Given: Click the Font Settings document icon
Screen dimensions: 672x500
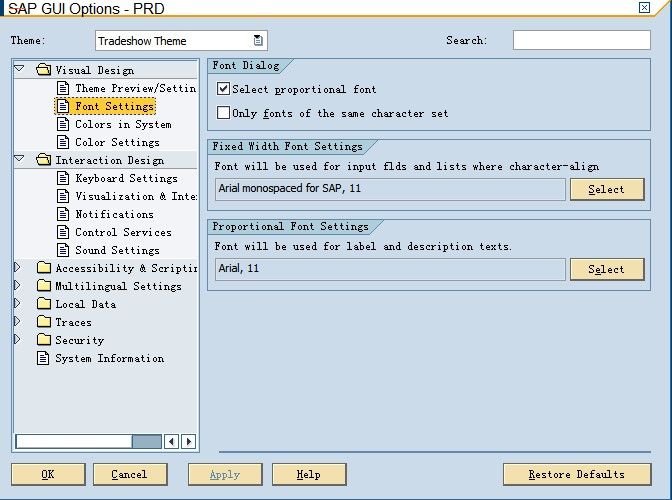Looking at the screenshot, I should pyautogui.click(x=63, y=106).
